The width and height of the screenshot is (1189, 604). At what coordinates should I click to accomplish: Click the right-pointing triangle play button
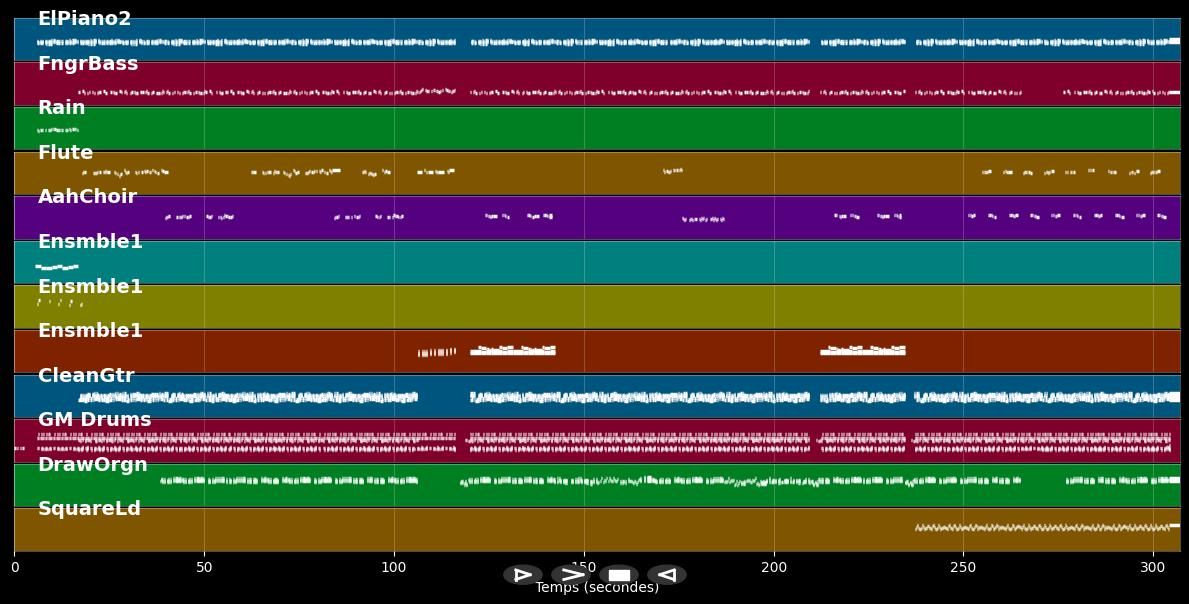point(522,575)
